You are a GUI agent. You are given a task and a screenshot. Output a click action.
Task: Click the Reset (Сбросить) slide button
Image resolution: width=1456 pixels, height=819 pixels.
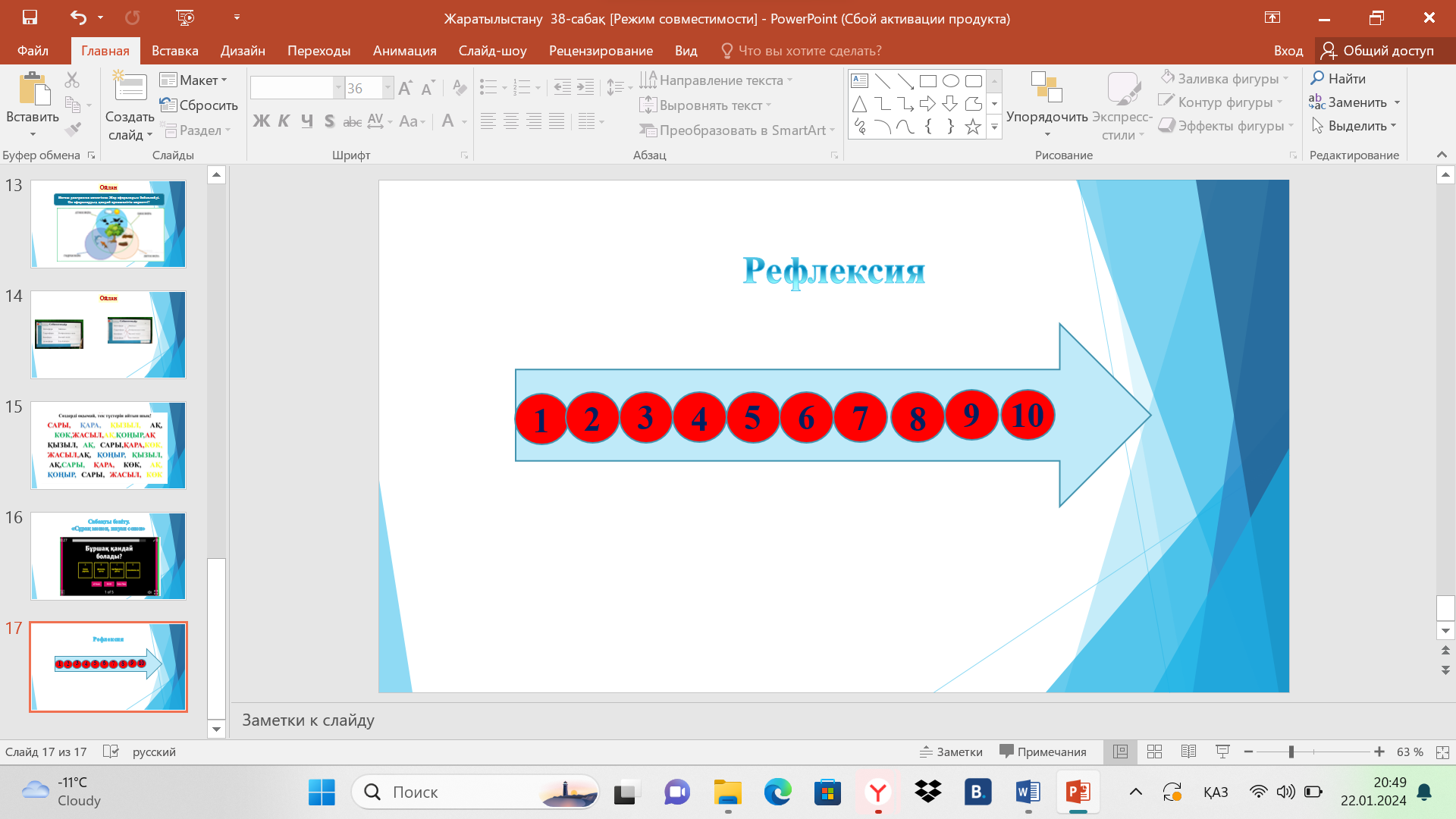tap(199, 105)
